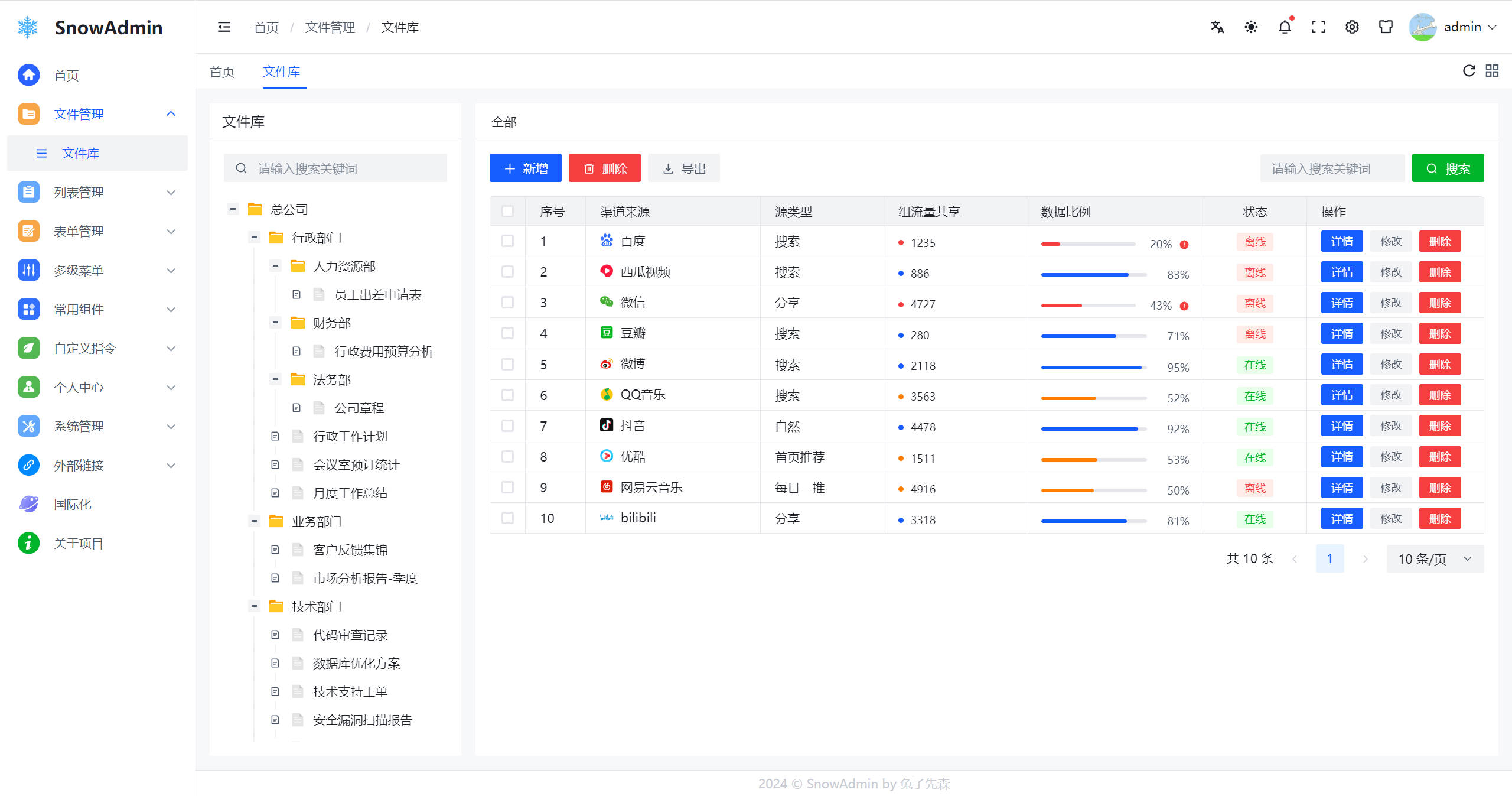Switch to the 首页 tab
The width and height of the screenshot is (1512, 796).
[x=222, y=72]
